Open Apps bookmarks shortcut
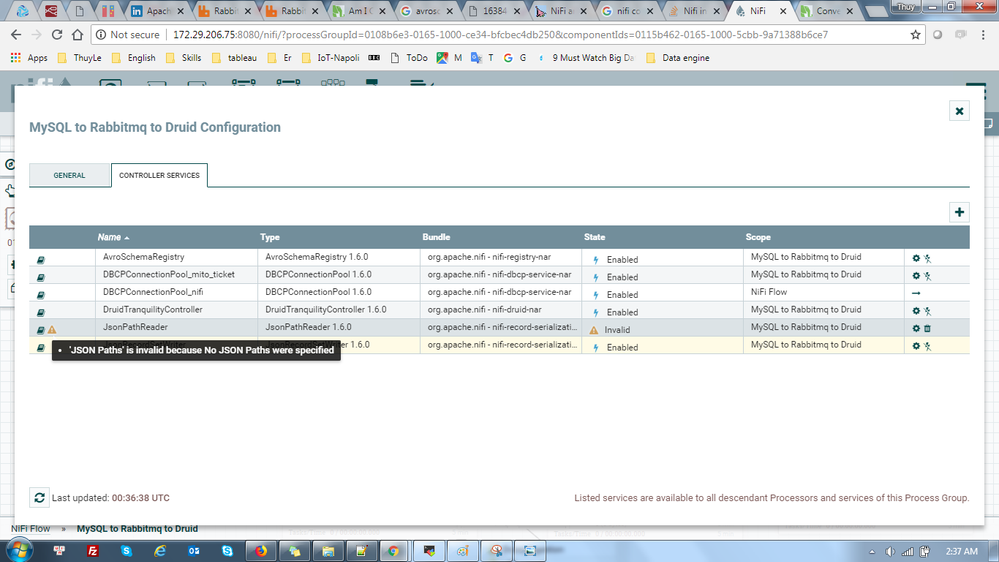Image resolution: width=999 pixels, height=562 pixels. click(x=29, y=58)
